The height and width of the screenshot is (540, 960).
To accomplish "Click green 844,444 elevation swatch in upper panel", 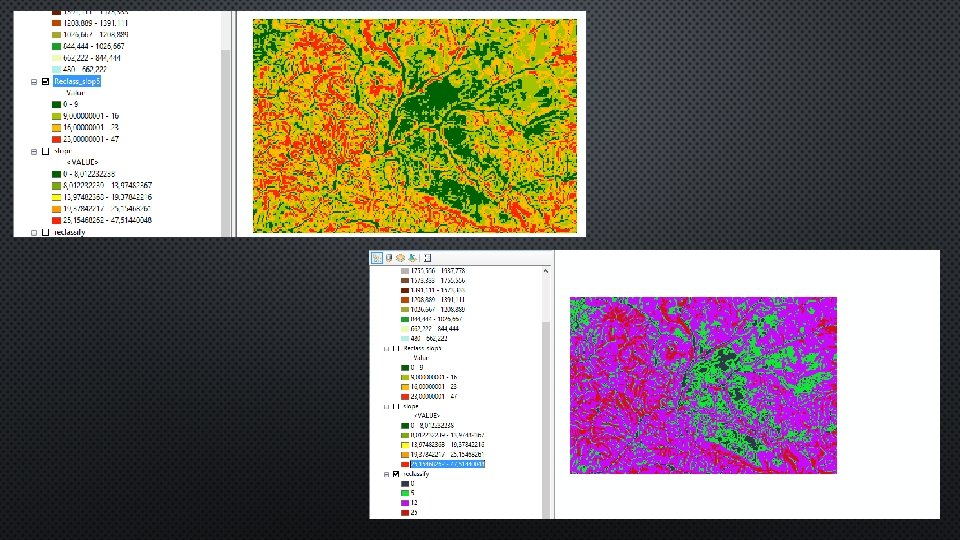I will (x=56, y=47).
